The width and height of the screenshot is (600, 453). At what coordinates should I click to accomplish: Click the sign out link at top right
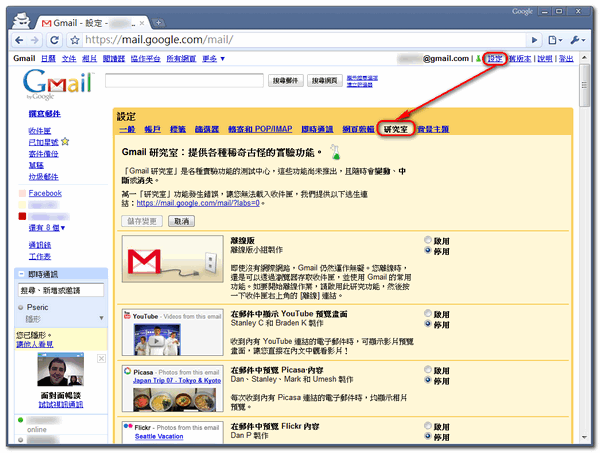(x=566, y=59)
